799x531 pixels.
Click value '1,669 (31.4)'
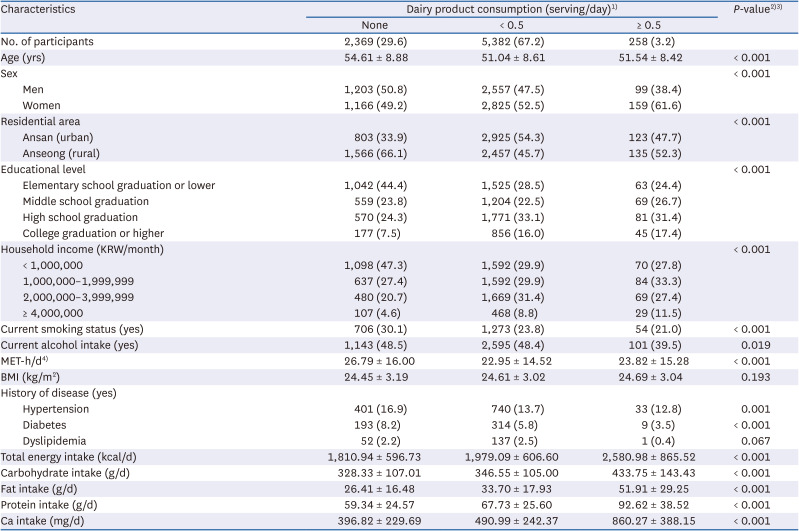tap(513, 297)
